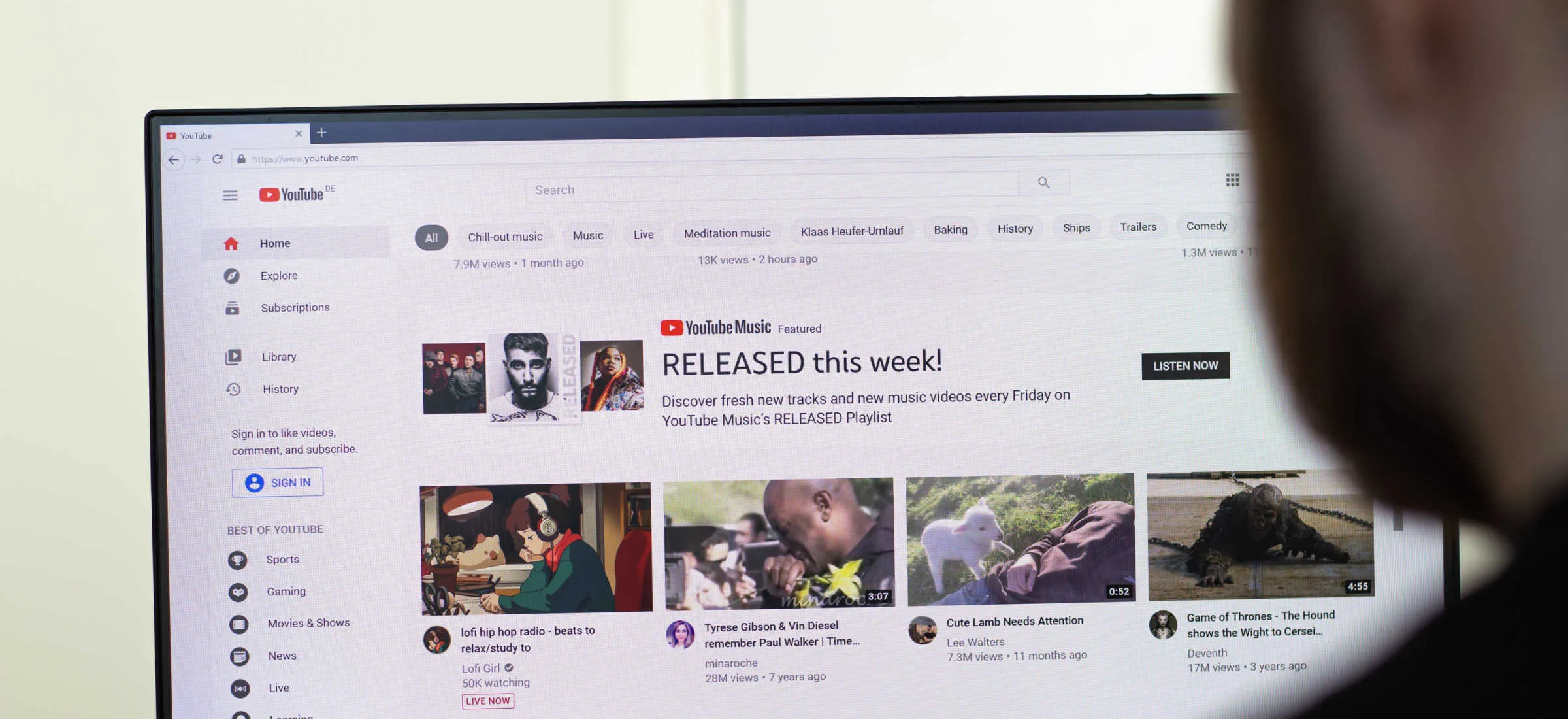
Task: Click 'lofi hip hop radio' video title
Action: click(x=528, y=639)
